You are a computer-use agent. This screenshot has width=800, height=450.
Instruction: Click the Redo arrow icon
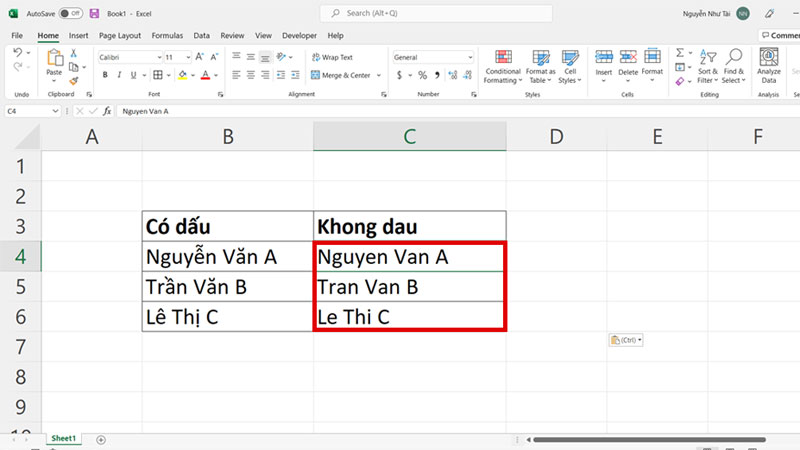(17, 67)
